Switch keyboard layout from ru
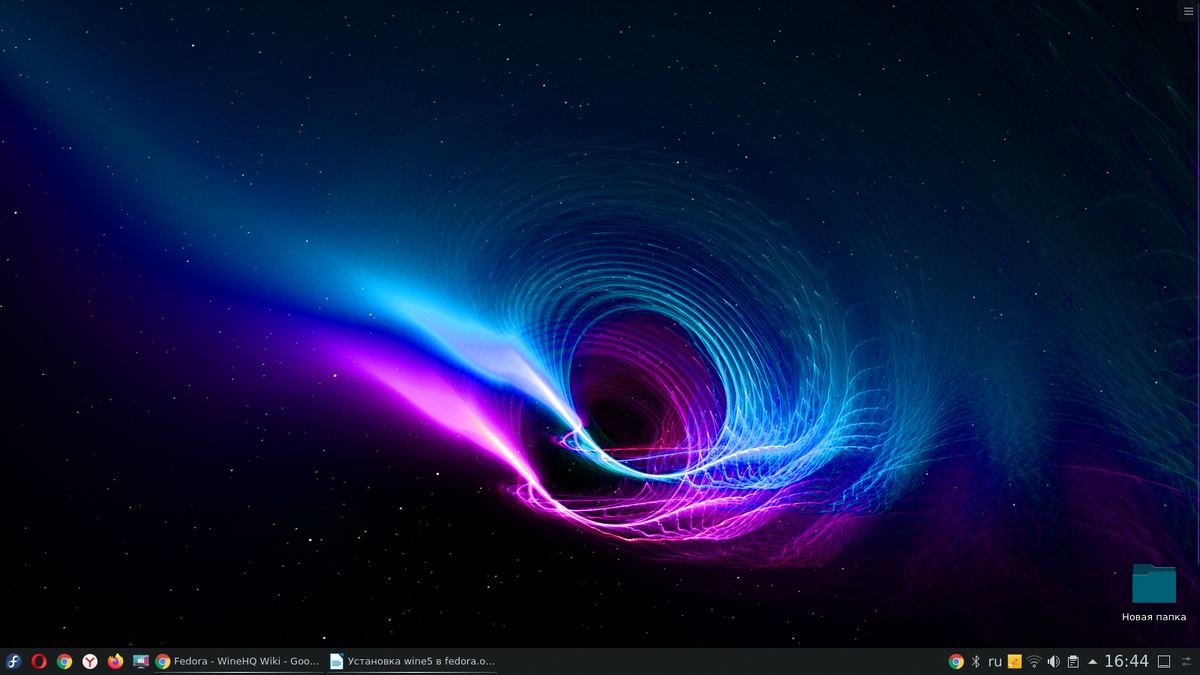The image size is (1200, 675). click(995, 661)
